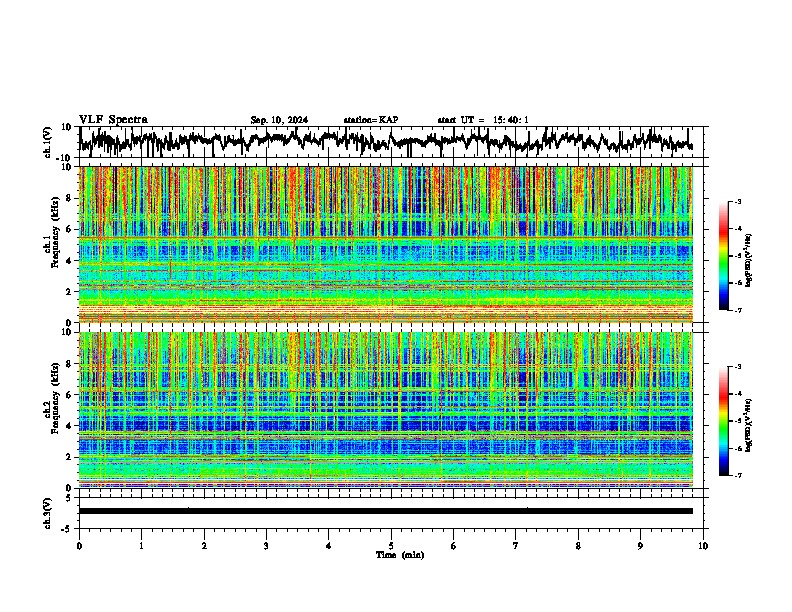Select the date label Sep. 10, 2024
This screenshot has height=612, width=792.
pos(279,120)
